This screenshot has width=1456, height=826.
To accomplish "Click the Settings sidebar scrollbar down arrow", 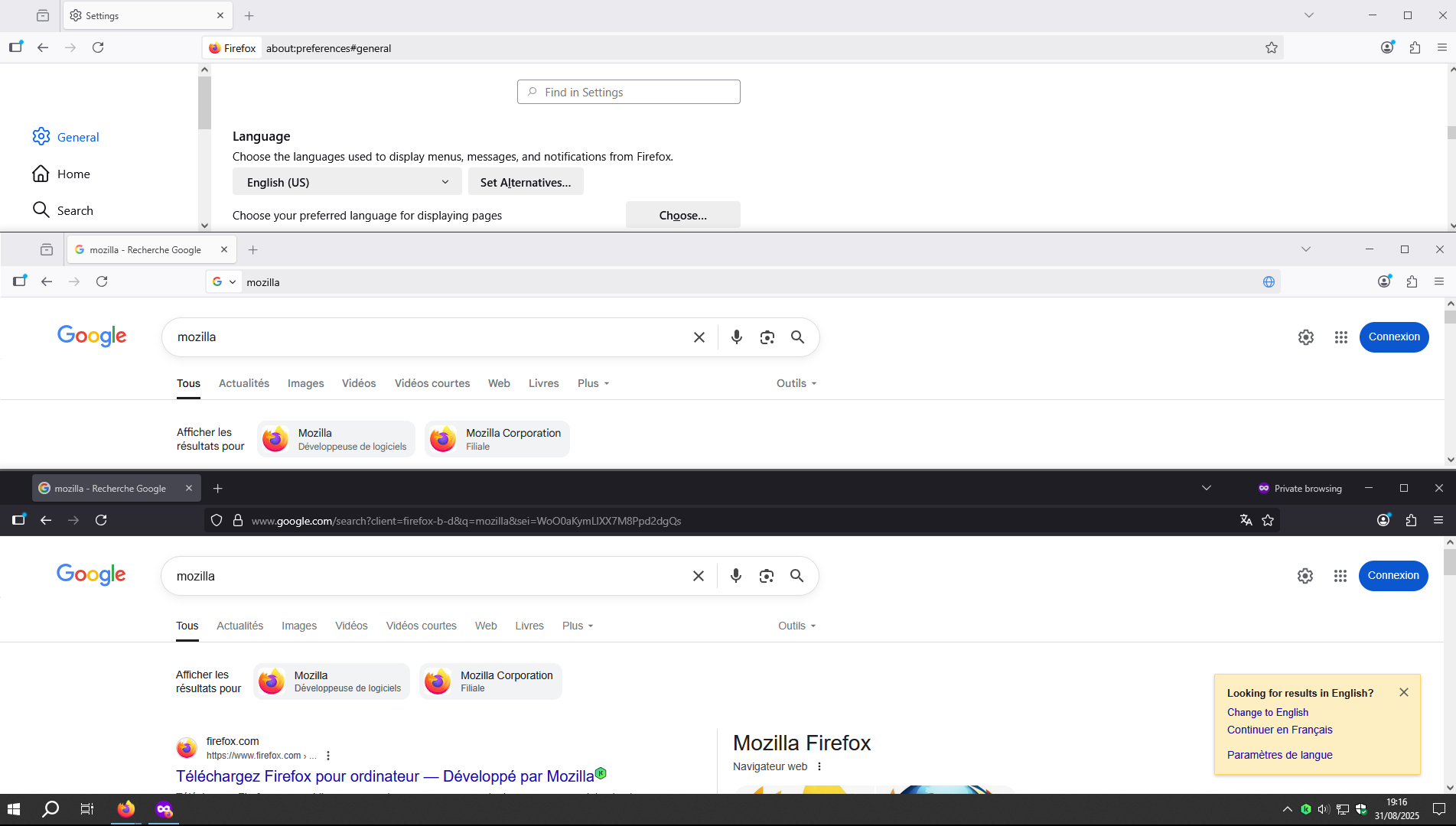I will pos(204,226).
